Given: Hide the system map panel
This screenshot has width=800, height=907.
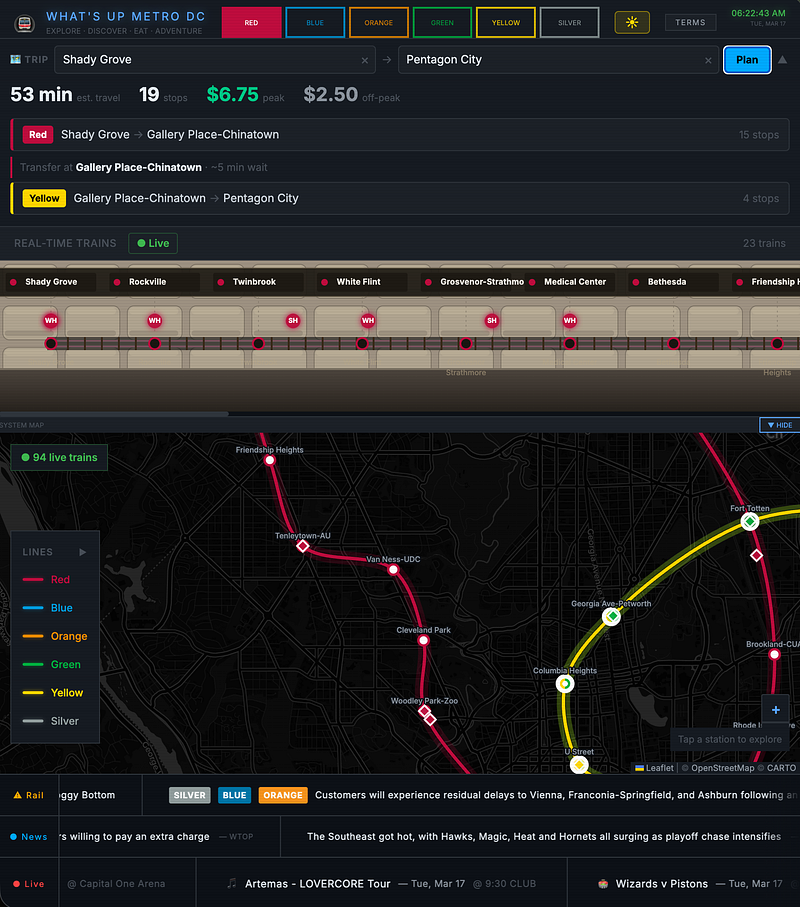Looking at the screenshot, I should pos(779,425).
